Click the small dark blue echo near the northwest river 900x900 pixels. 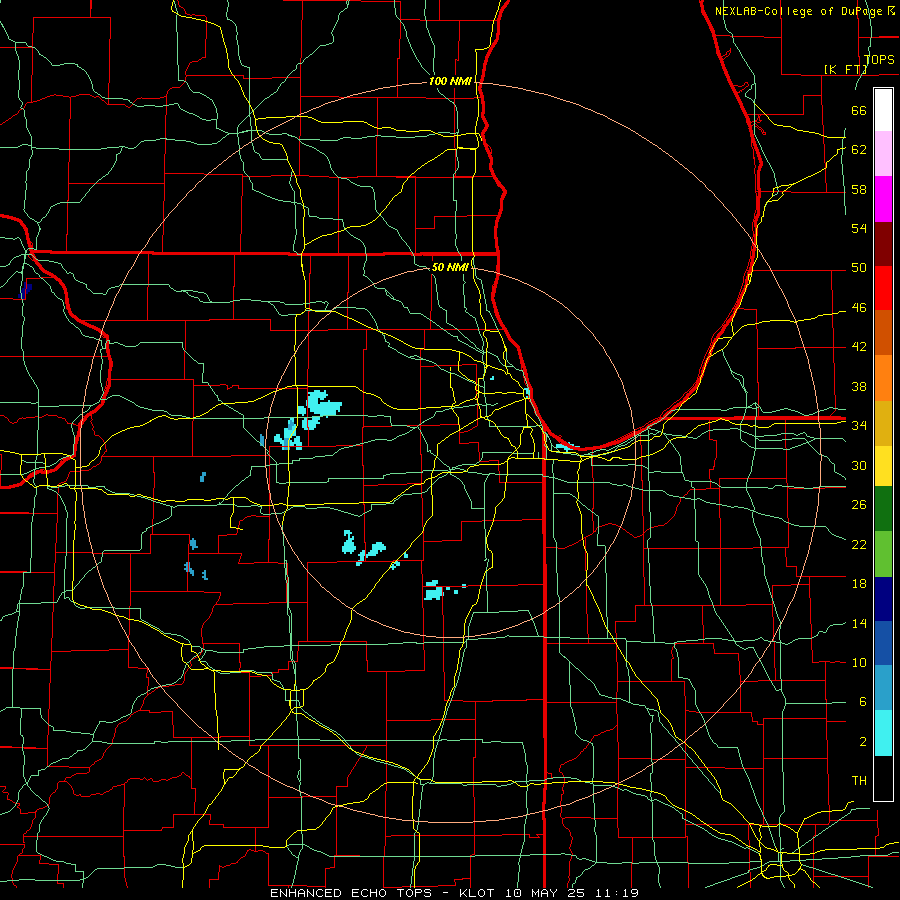[25, 290]
